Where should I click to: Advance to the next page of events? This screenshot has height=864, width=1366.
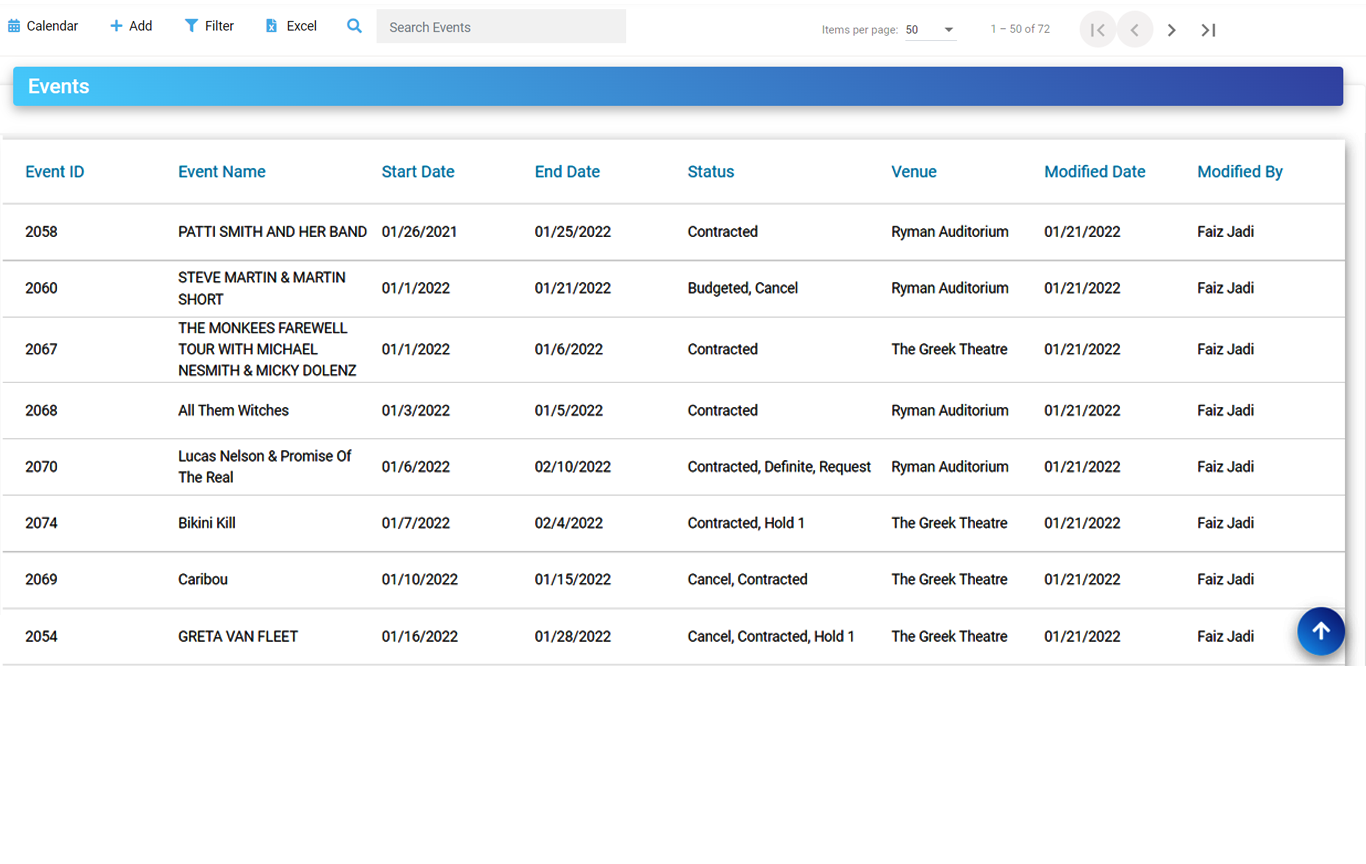[x=1170, y=29]
